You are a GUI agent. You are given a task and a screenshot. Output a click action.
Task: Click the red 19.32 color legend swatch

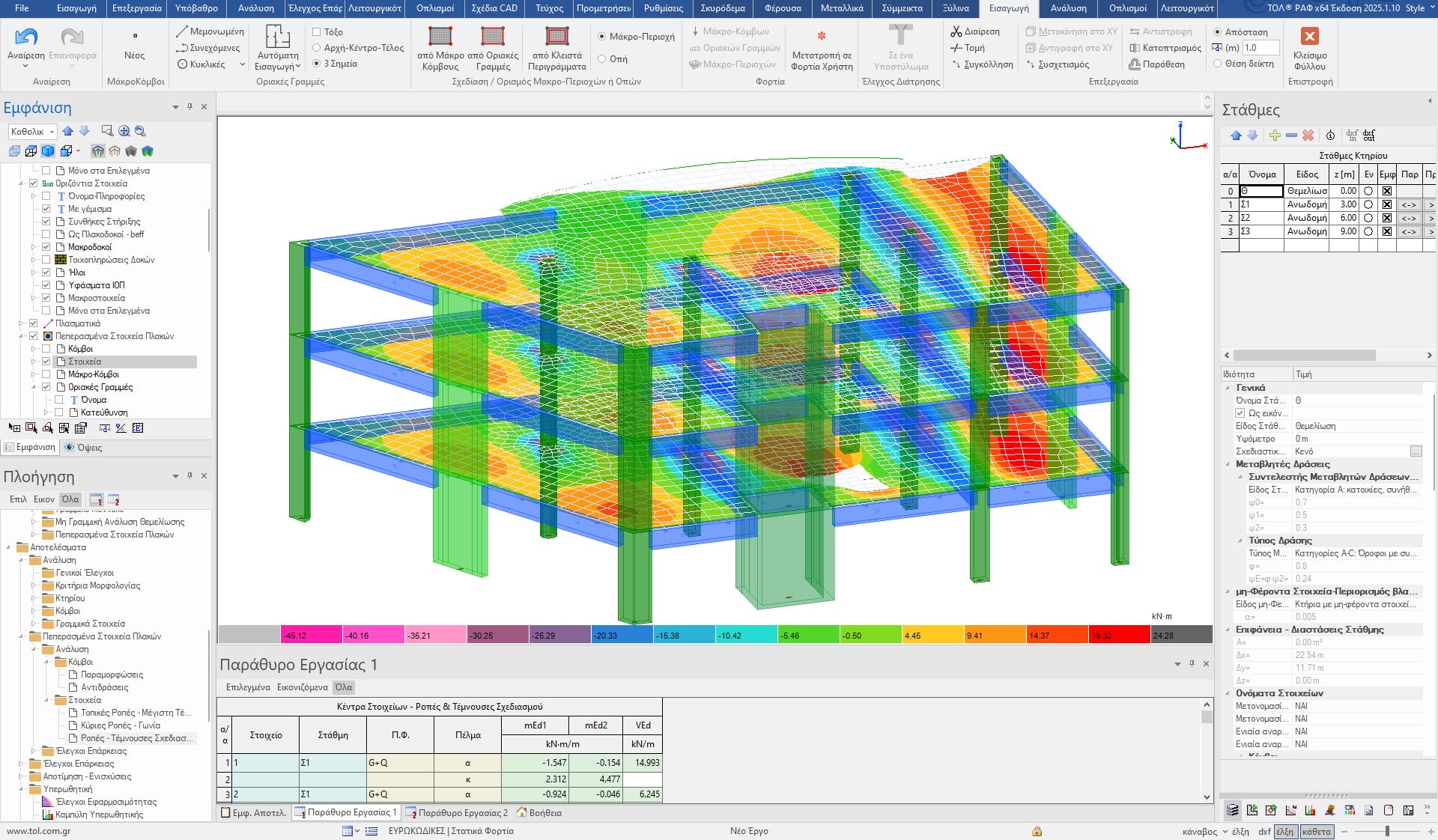(1119, 635)
